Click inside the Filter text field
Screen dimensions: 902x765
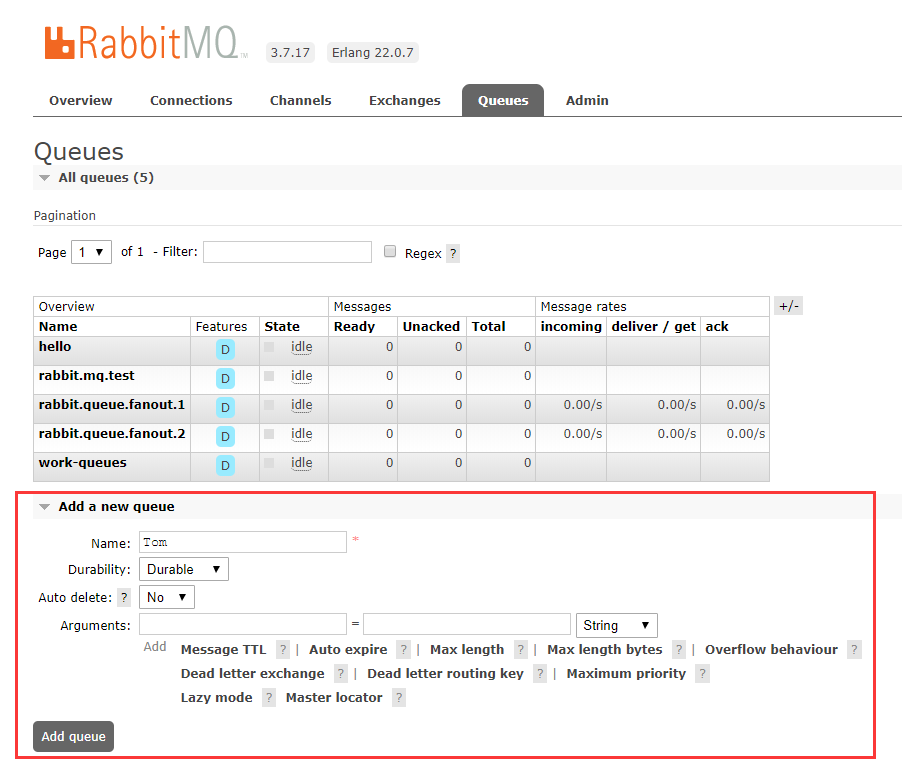pyautogui.click(x=287, y=252)
